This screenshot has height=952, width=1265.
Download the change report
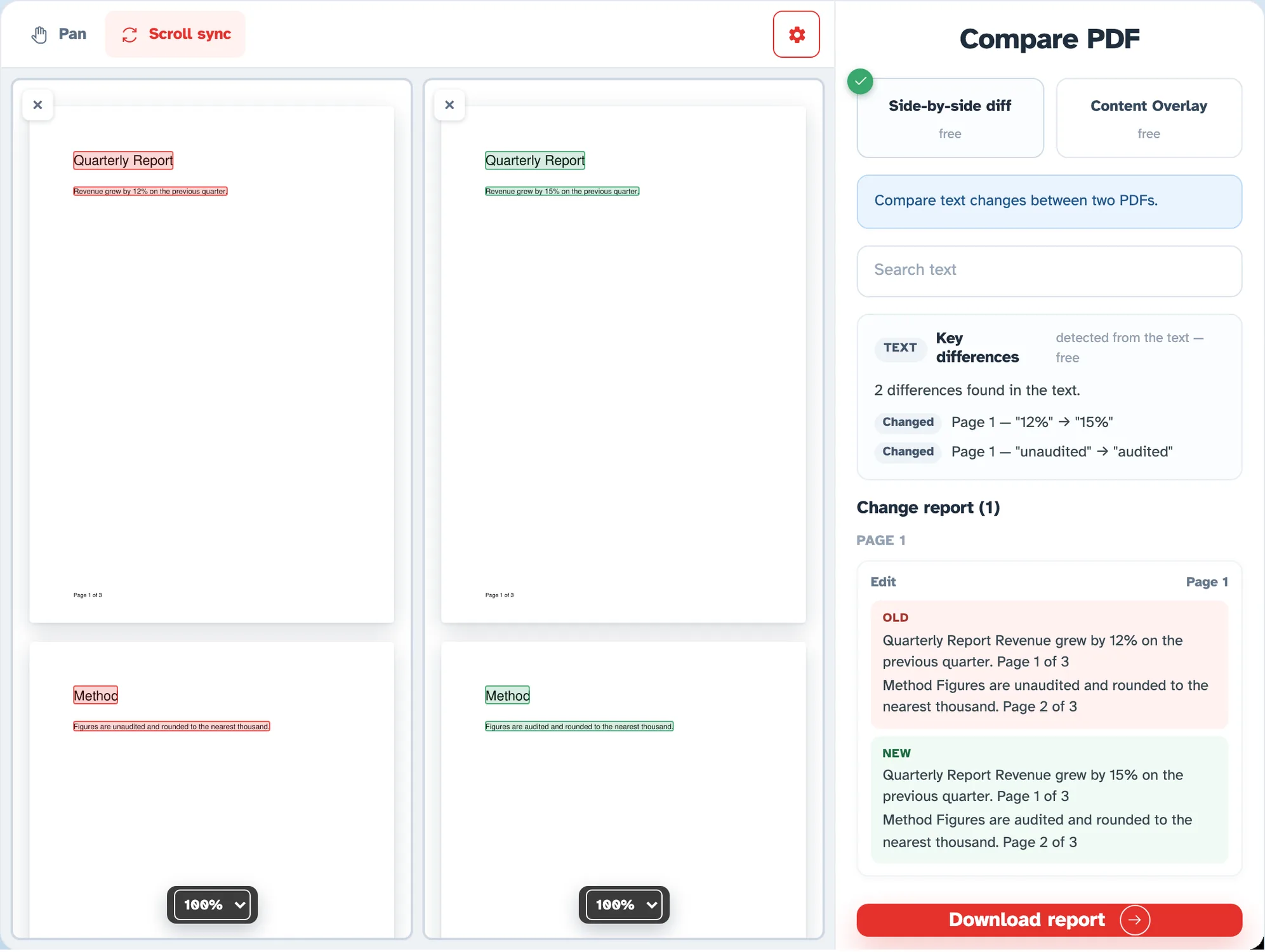[x=1049, y=920]
